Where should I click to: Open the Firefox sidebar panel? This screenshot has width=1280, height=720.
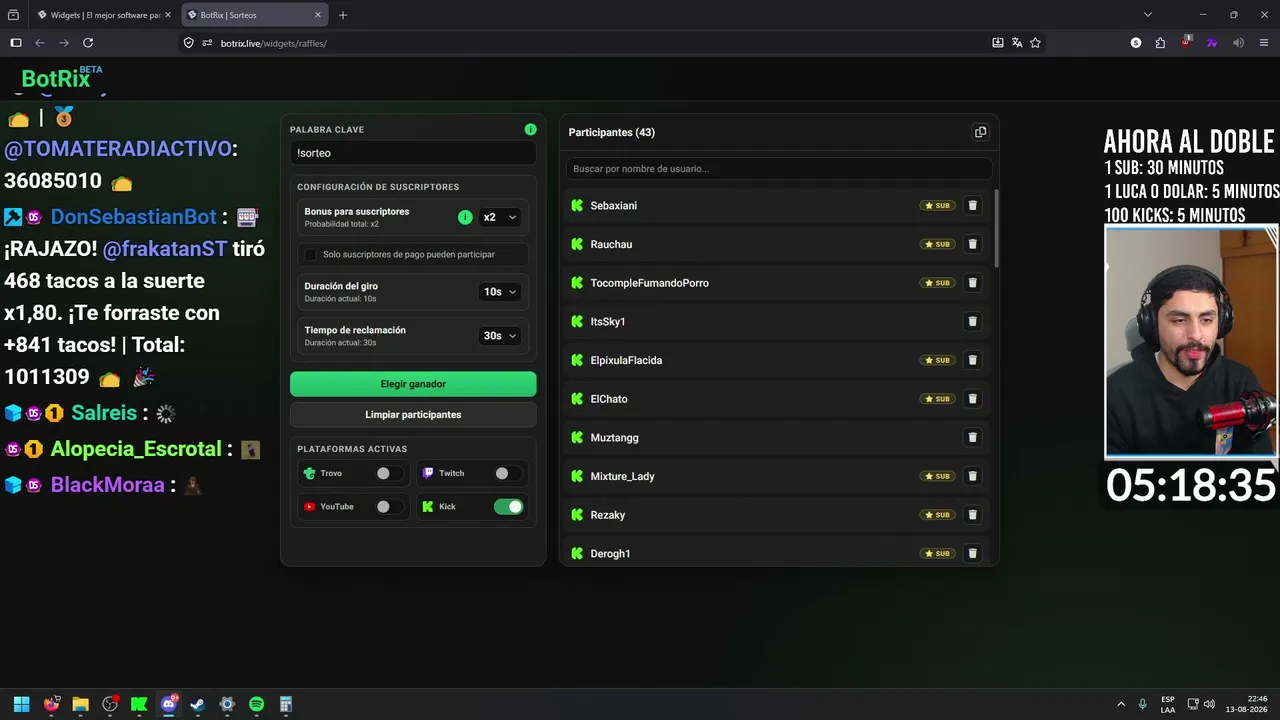pos(15,43)
